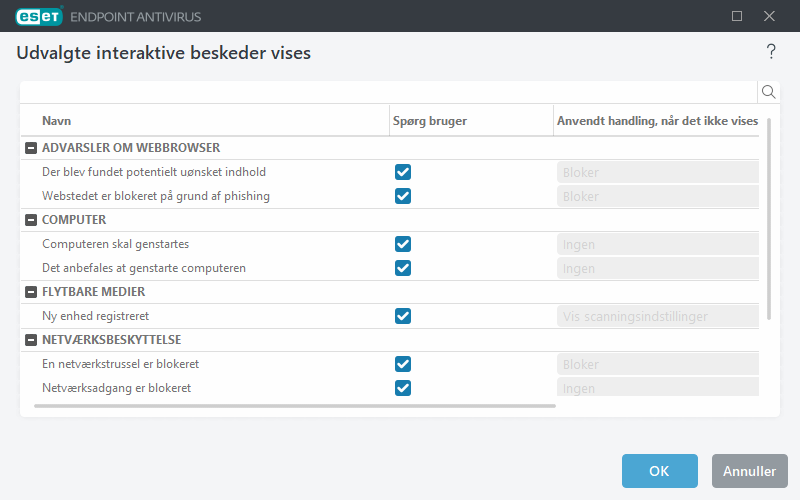Select row text 'Ny enhed registreret'
The height and width of the screenshot is (500, 800).
pos(95,316)
